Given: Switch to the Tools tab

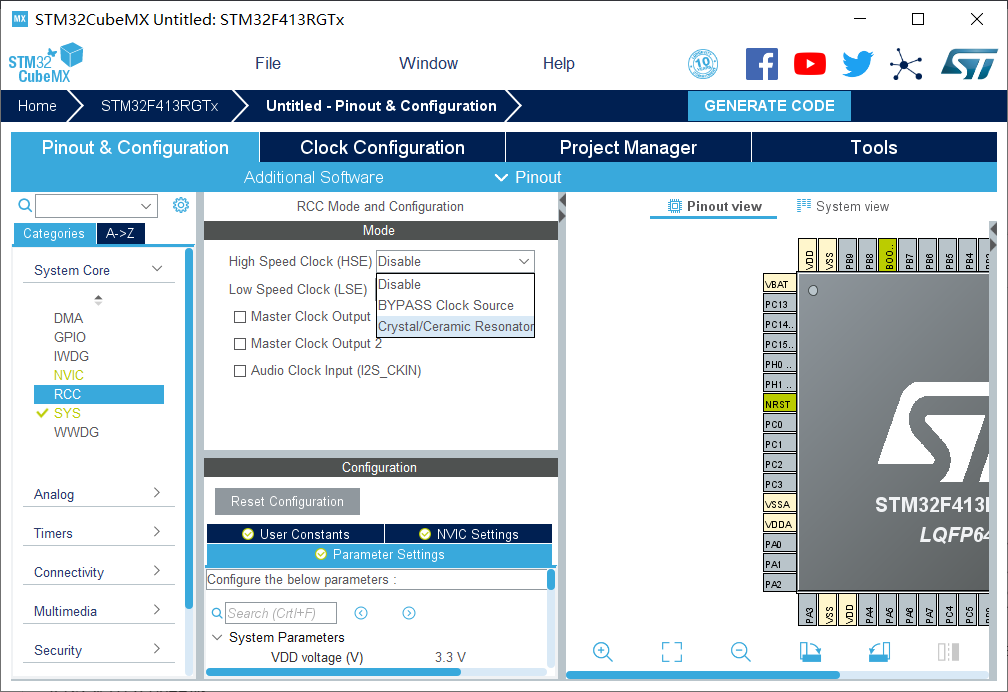Looking at the screenshot, I should [874, 147].
